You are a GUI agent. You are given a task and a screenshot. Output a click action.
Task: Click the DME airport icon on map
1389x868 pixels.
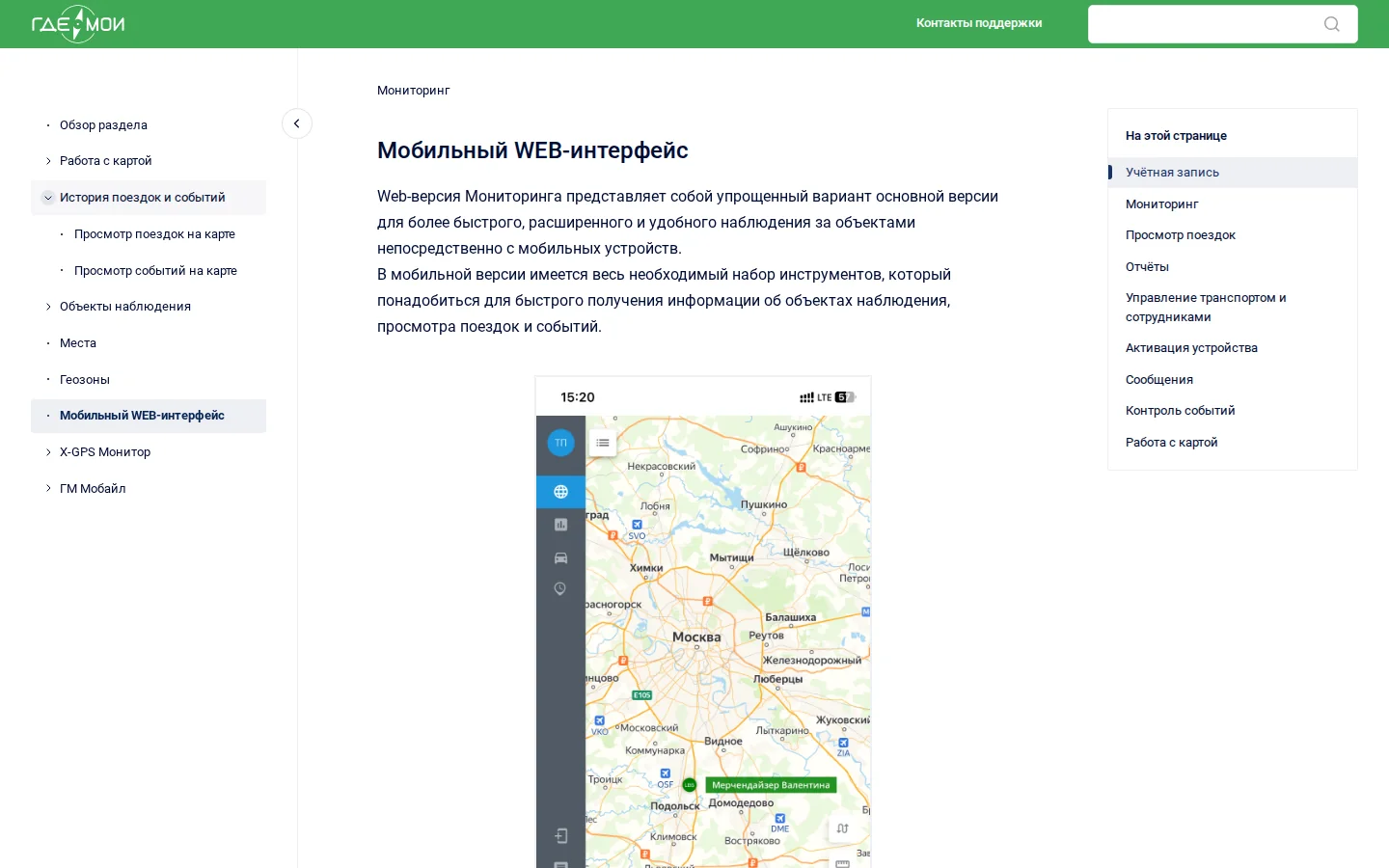tap(780, 819)
